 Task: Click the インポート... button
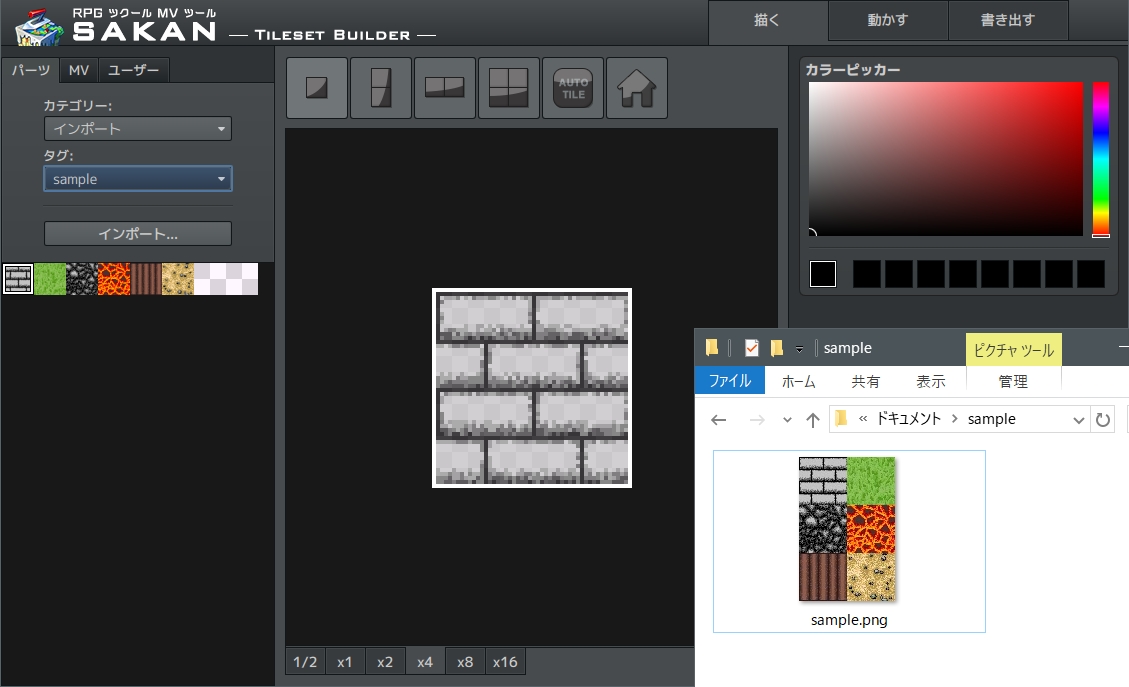point(138,234)
